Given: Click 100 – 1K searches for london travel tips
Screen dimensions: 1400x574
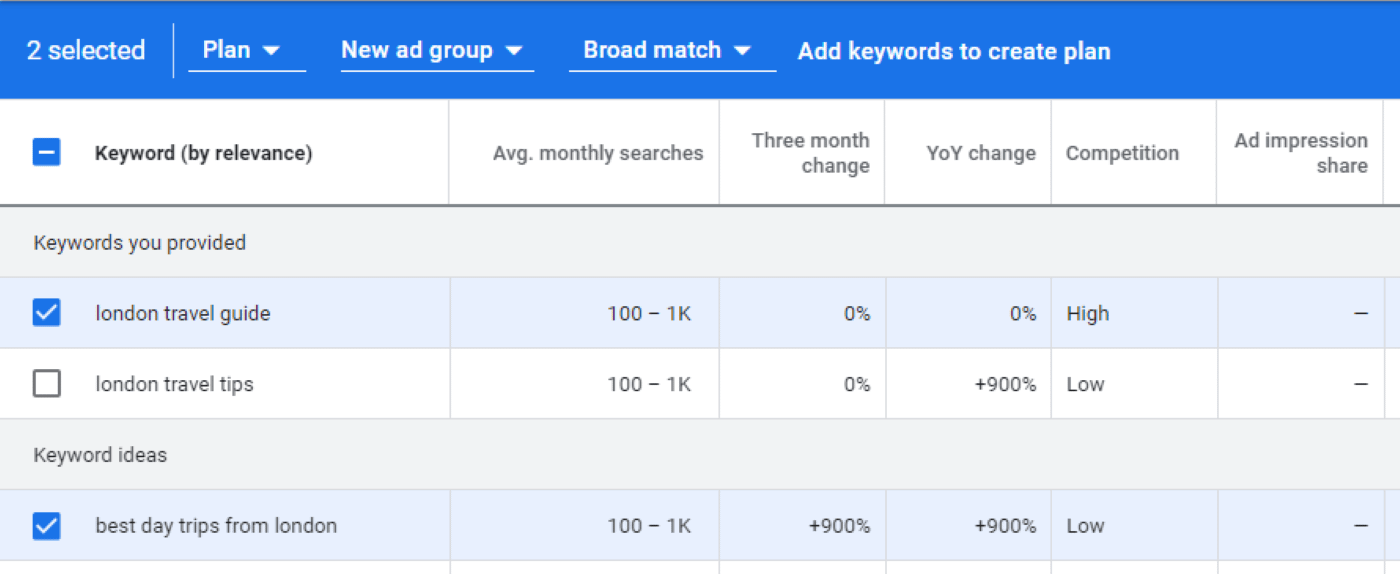Looking at the screenshot, I should [649, 384].
